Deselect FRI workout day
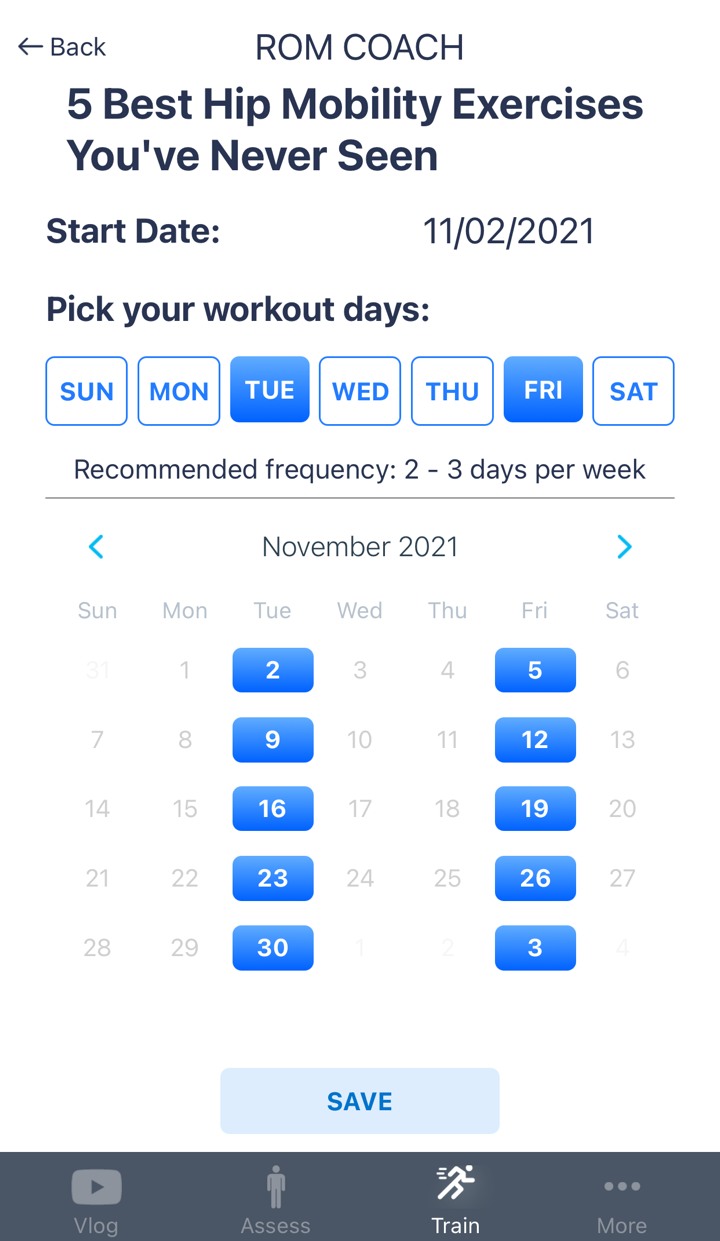 point(543,390)
